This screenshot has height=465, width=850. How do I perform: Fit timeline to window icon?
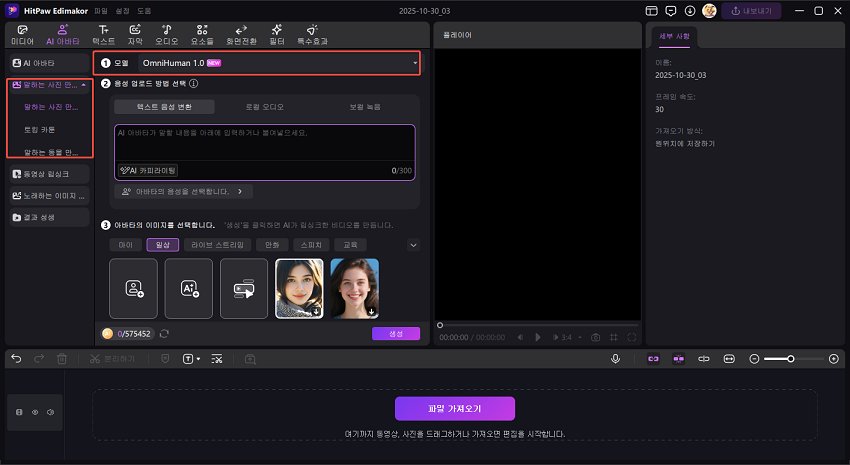tap(729, 359)
